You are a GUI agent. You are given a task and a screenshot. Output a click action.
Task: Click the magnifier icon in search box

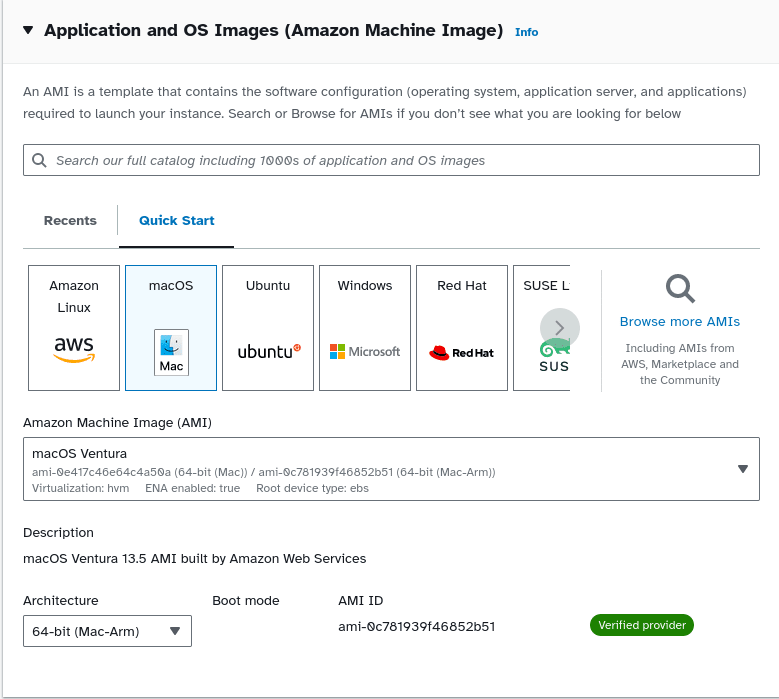point(39,160)
